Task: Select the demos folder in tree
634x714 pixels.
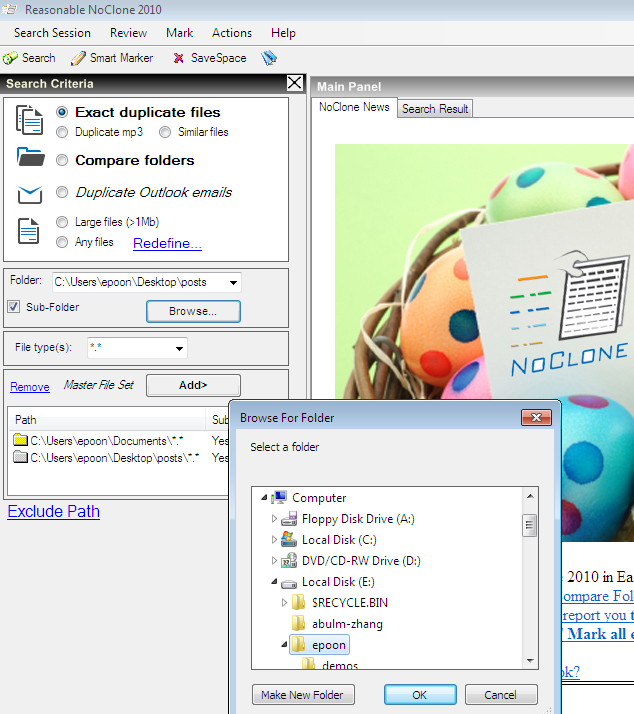Action: pos(340,665)
